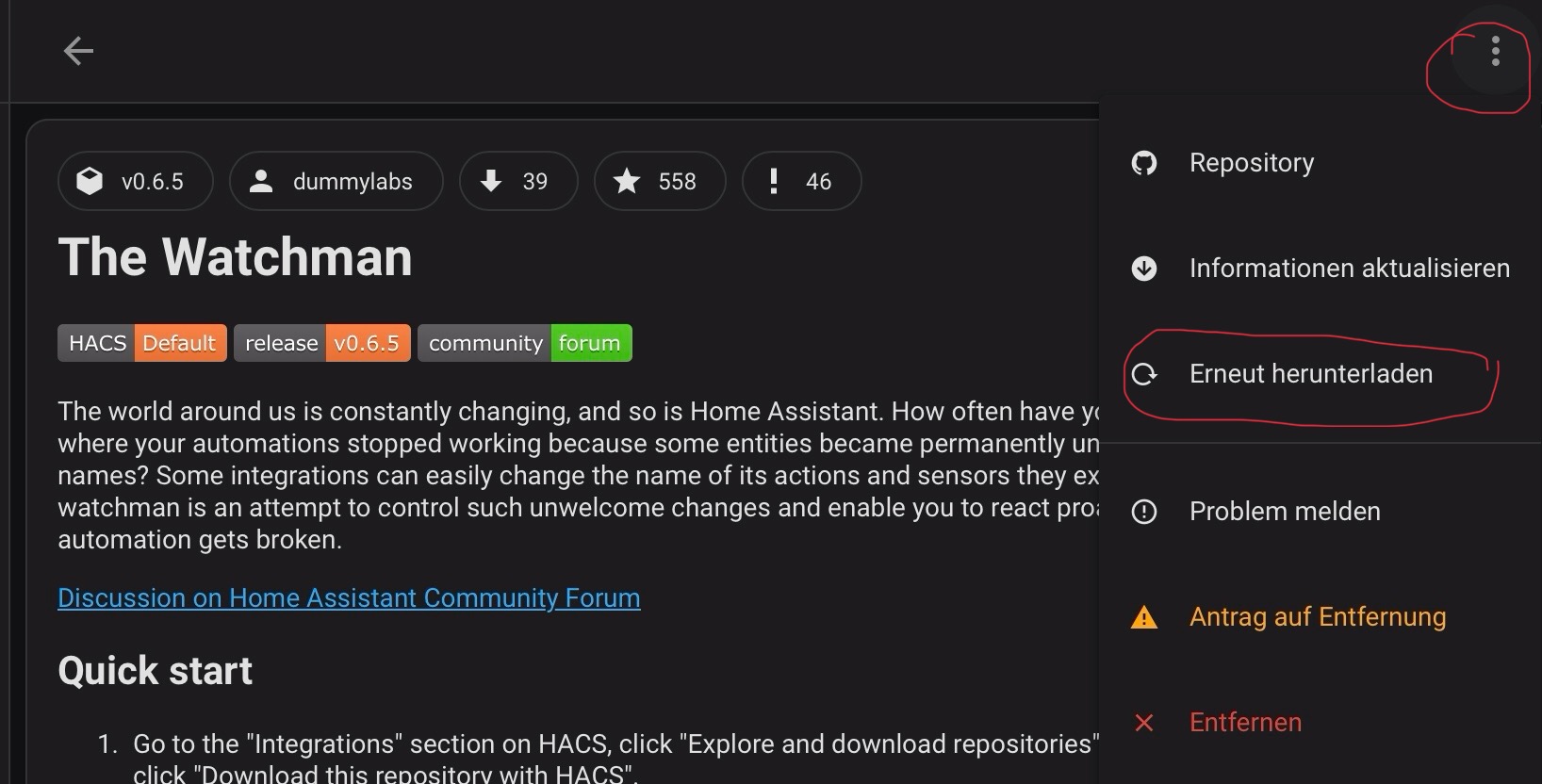The width and height of the screenshot is (1542, 784).
Task: Select Erneut herunterladen menu item
Action: pyautogui.click(x=1310, y=374)
